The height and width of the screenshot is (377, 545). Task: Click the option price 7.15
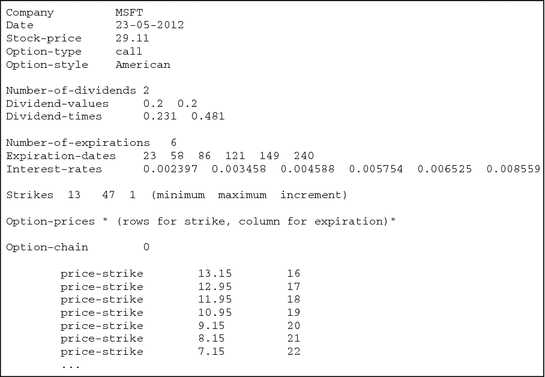click(211, 352)
